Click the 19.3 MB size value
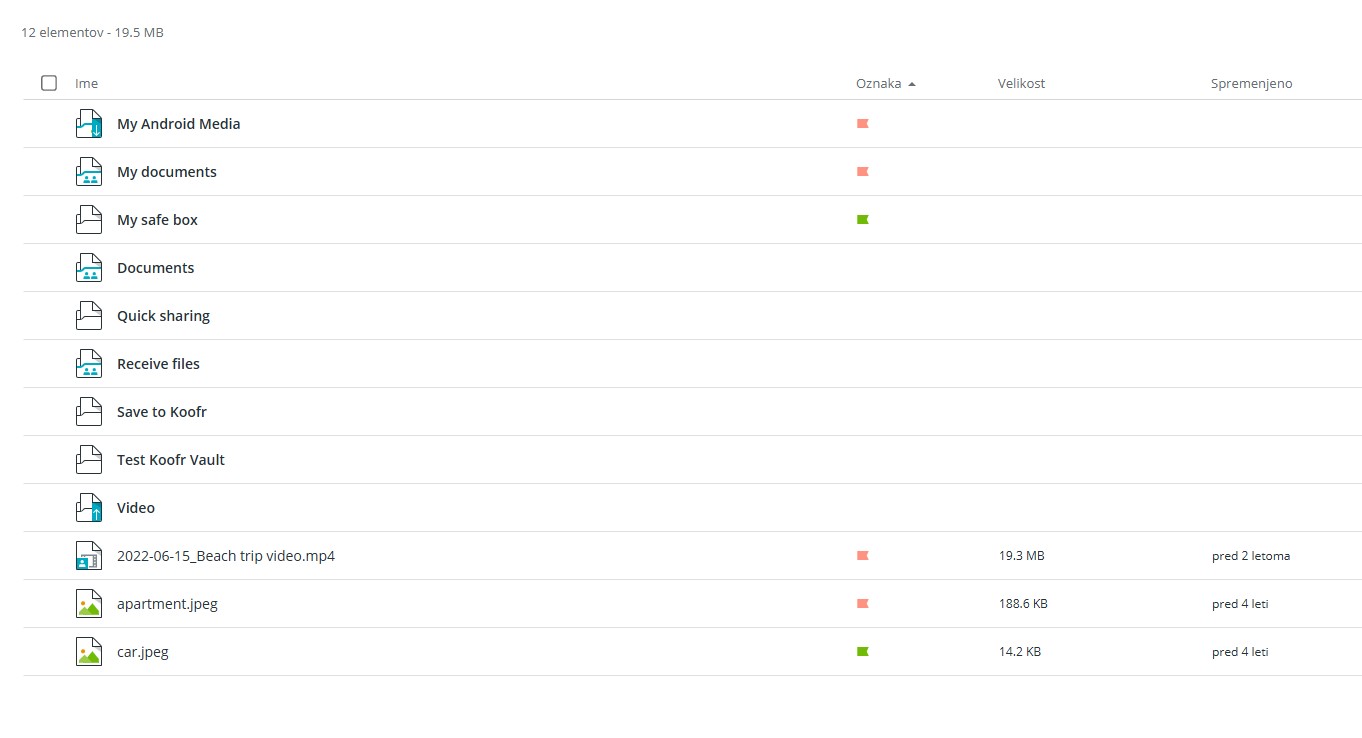This screenshot has width=1362, height=738. (x=1021, y=556)
